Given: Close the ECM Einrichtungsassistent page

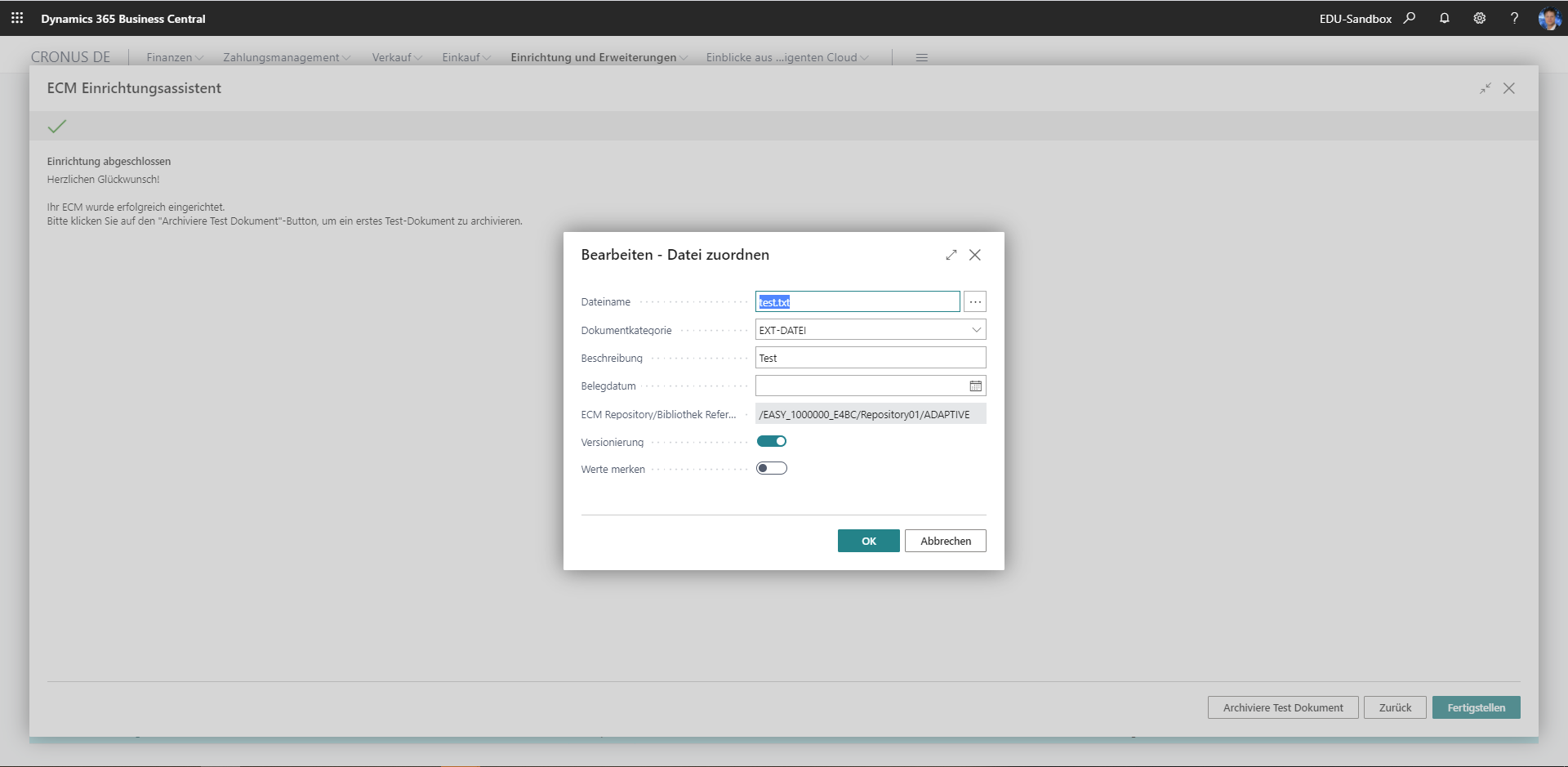Looking at the screenshot, I should (x=1509, y=88).
